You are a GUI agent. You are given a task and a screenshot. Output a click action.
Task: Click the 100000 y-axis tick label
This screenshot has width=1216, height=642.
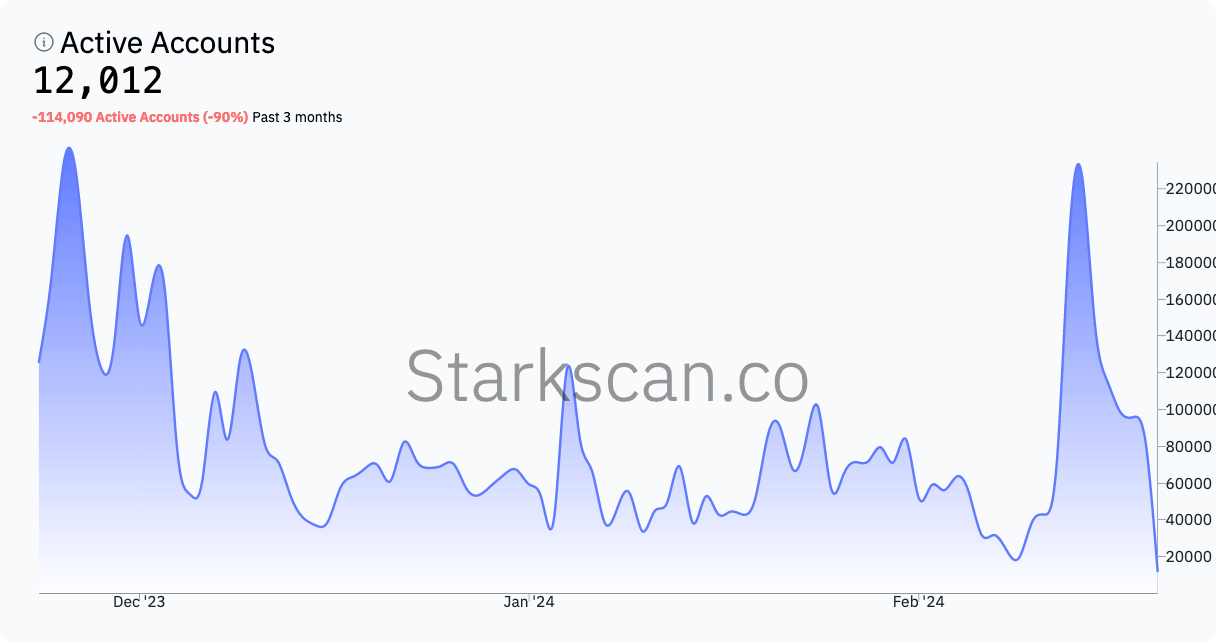pos(1190,410)
